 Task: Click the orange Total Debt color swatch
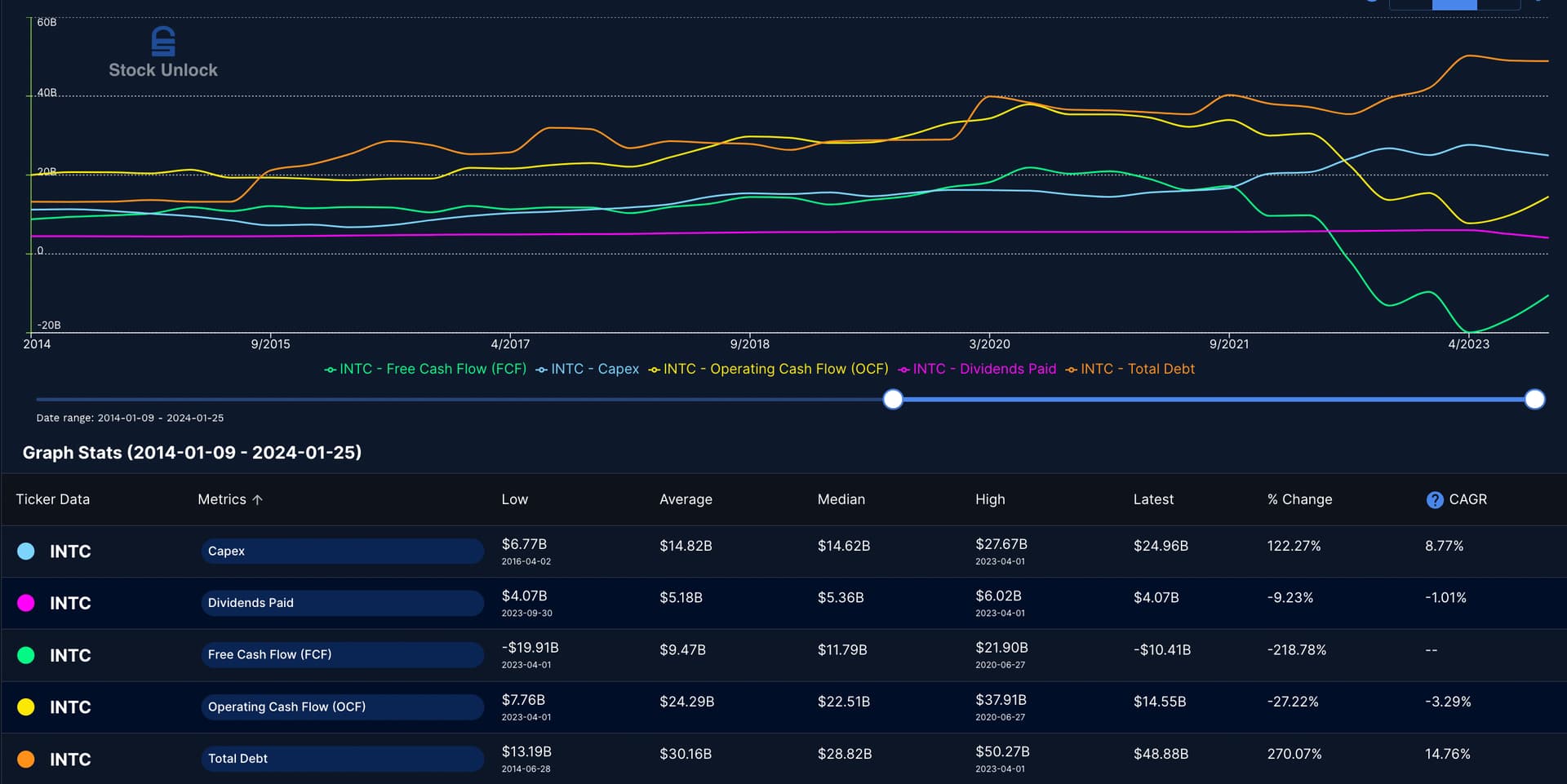point(26,759)
